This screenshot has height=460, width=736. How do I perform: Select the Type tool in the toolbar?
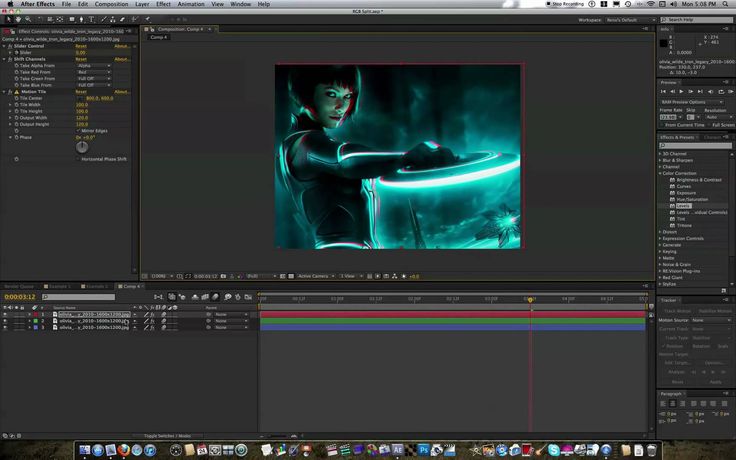(x=92, y=19)
